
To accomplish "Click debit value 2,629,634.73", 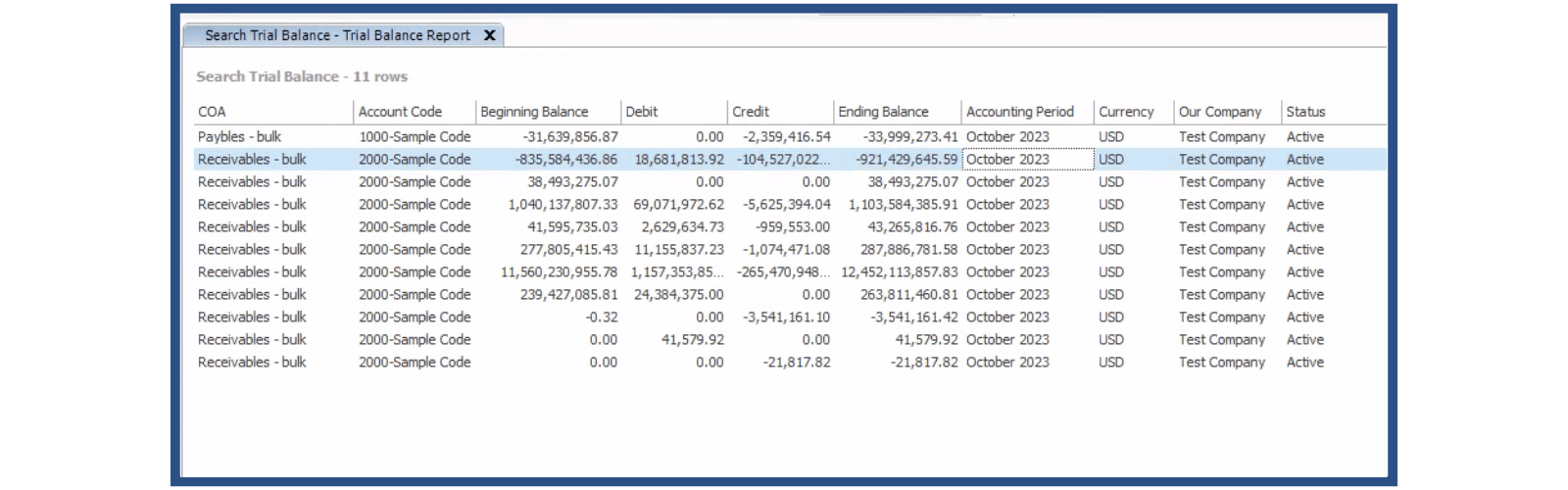I will 683,227.
